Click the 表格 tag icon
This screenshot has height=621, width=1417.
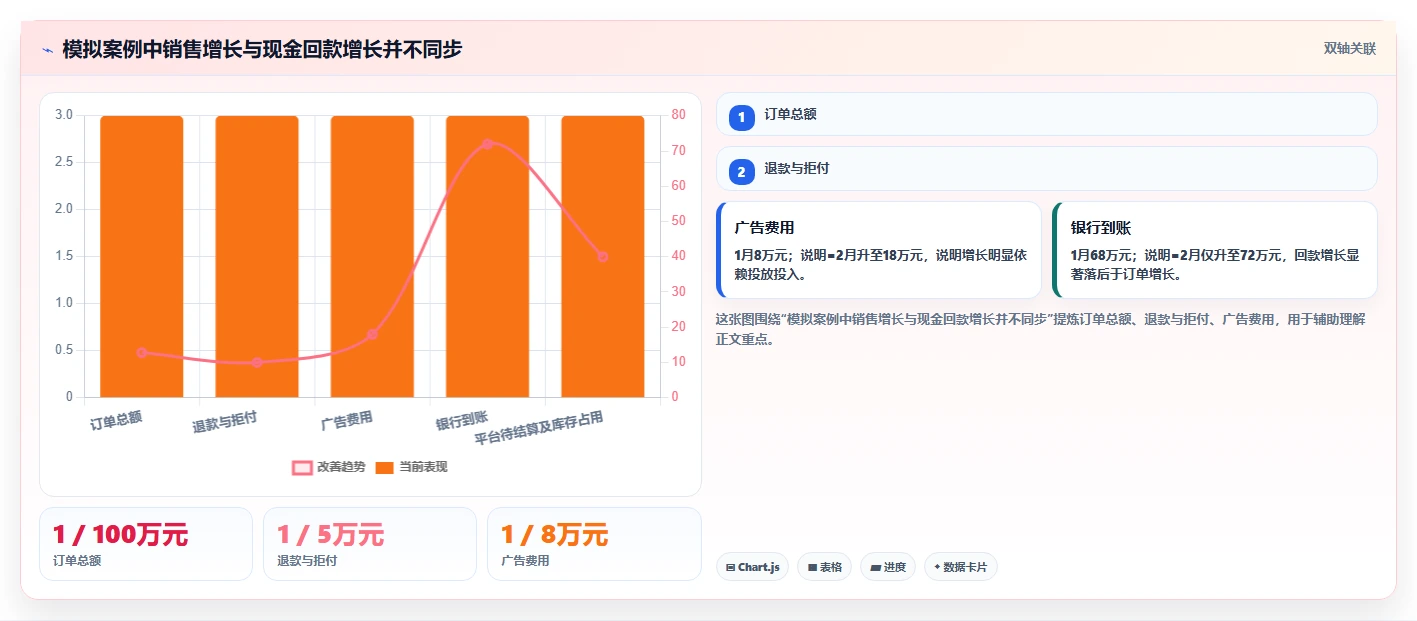pyautogui.click(x=812, y=567)
